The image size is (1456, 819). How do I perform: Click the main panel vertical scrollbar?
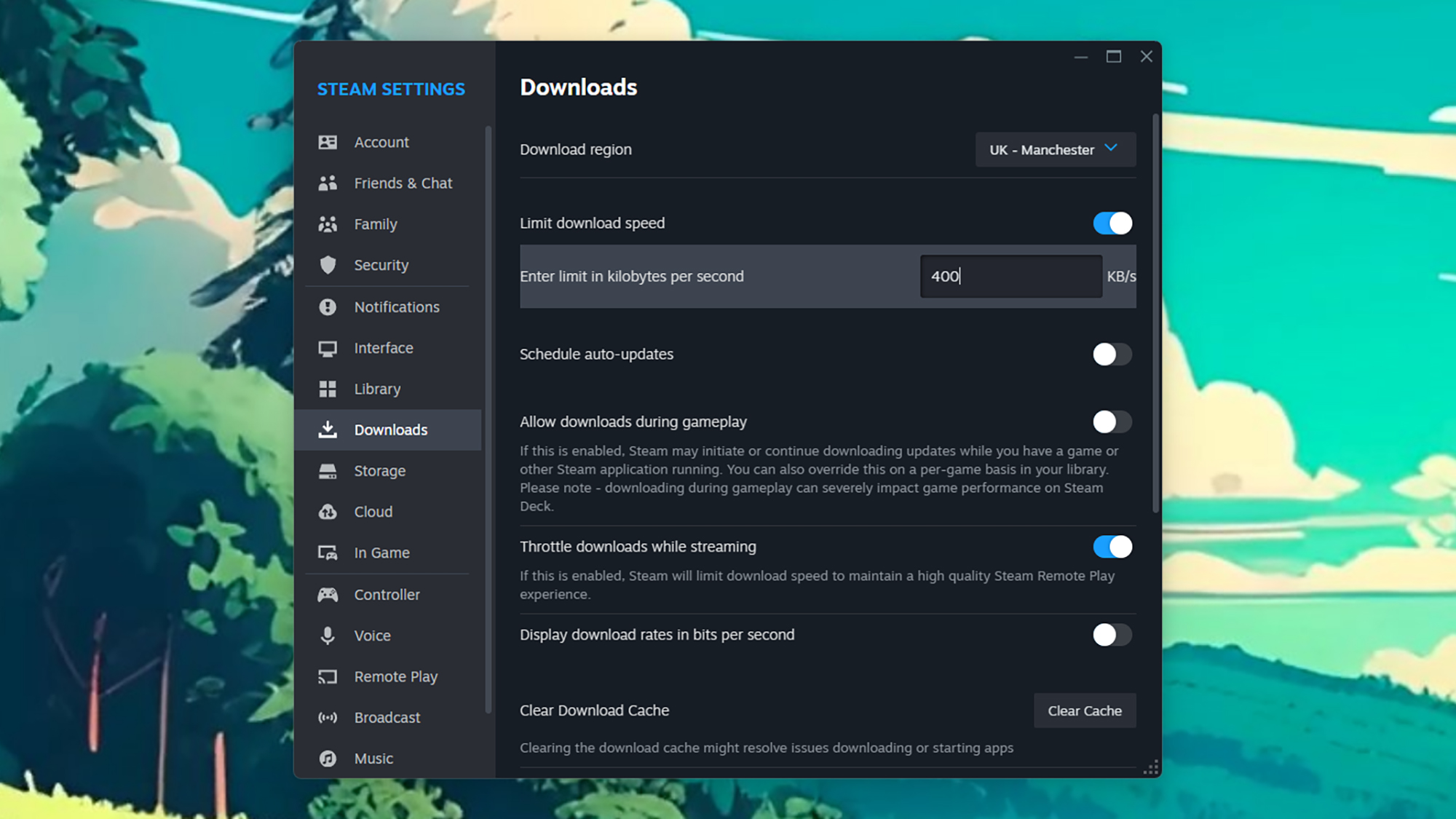click(1155, 313)
